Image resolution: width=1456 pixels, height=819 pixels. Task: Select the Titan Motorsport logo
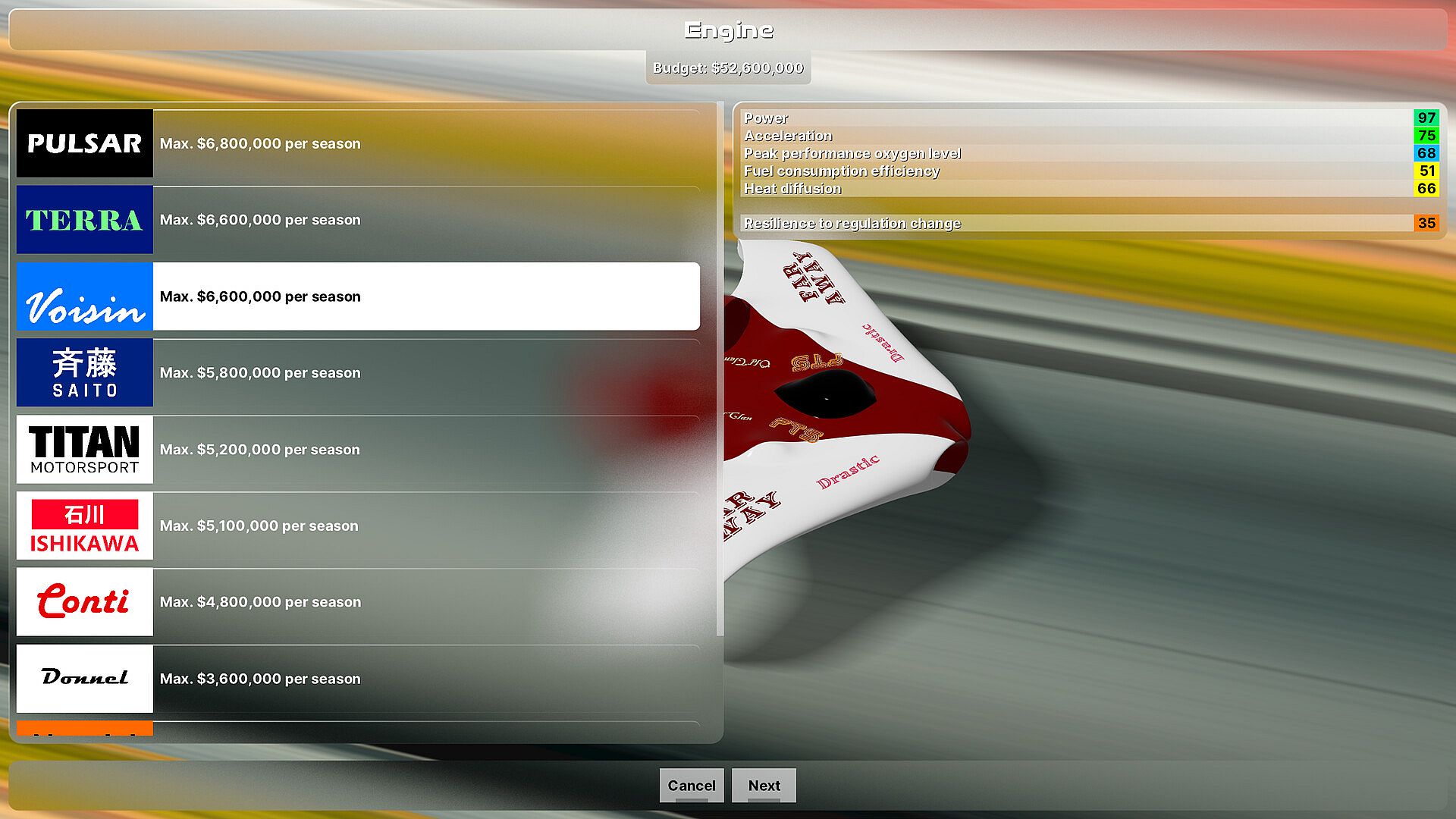tap(84, 449)
